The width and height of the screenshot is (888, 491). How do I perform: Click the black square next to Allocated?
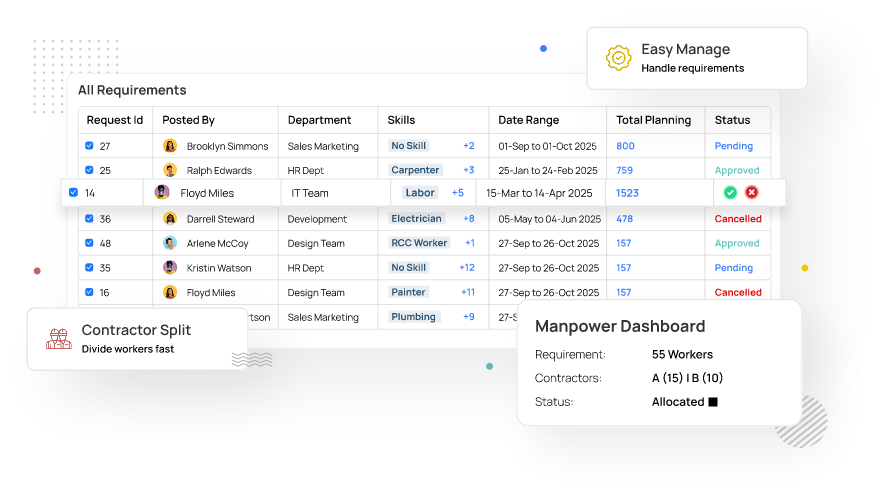[713, 402]
